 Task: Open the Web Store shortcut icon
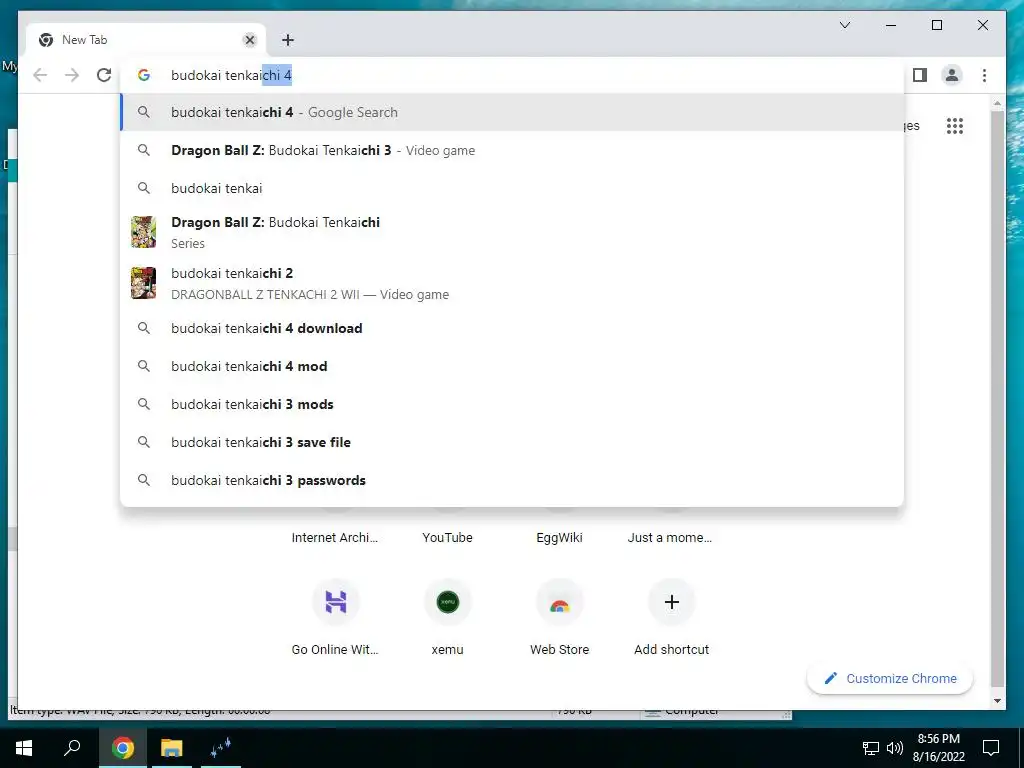(x=560, y=601)
